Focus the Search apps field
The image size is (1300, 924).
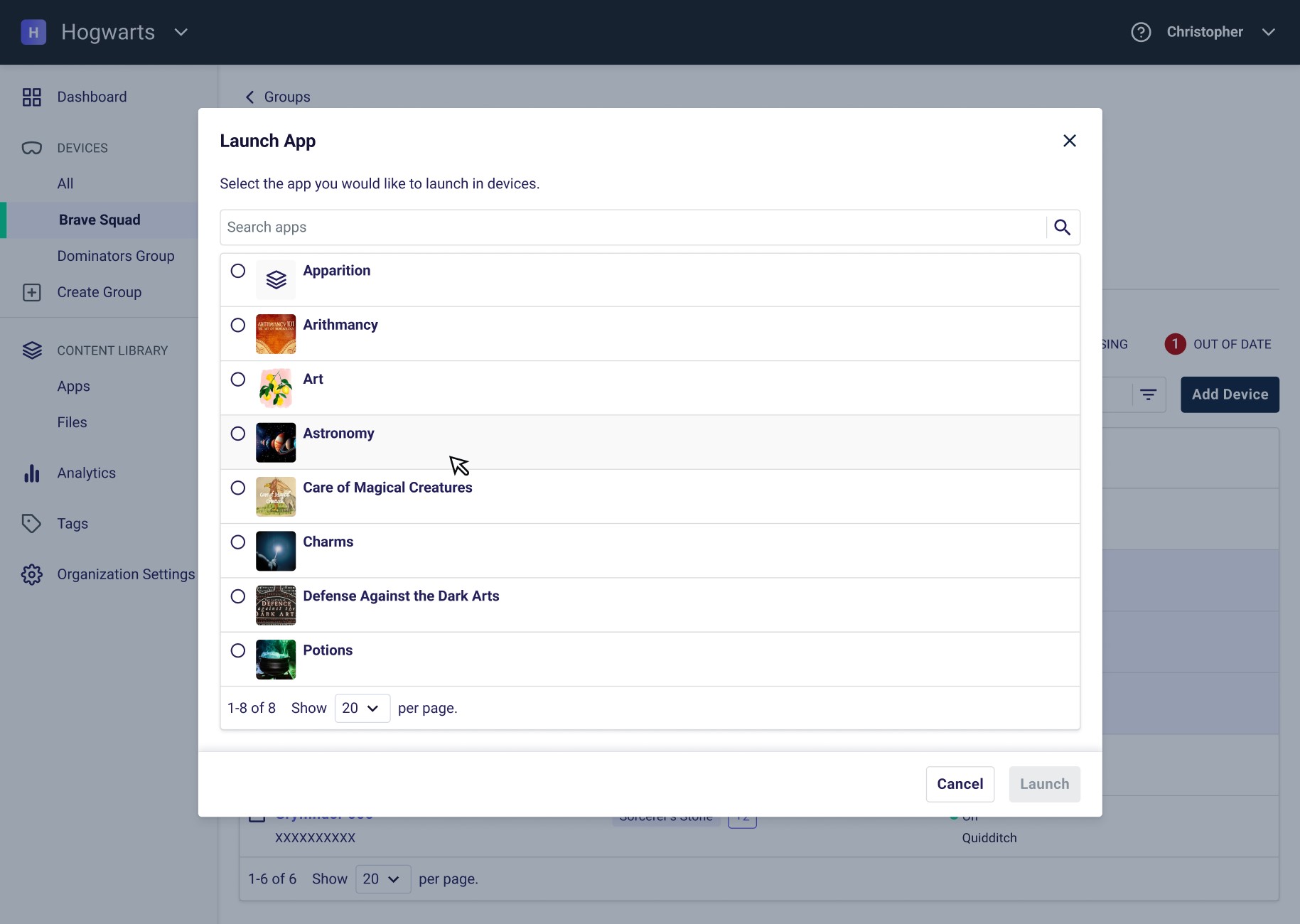pyautogui.click(x=633, y=227)
